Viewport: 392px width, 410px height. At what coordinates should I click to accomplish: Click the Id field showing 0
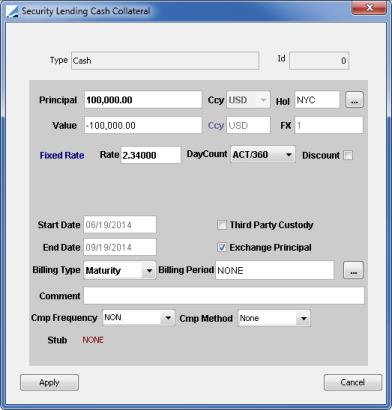click(x=319, y=61)
